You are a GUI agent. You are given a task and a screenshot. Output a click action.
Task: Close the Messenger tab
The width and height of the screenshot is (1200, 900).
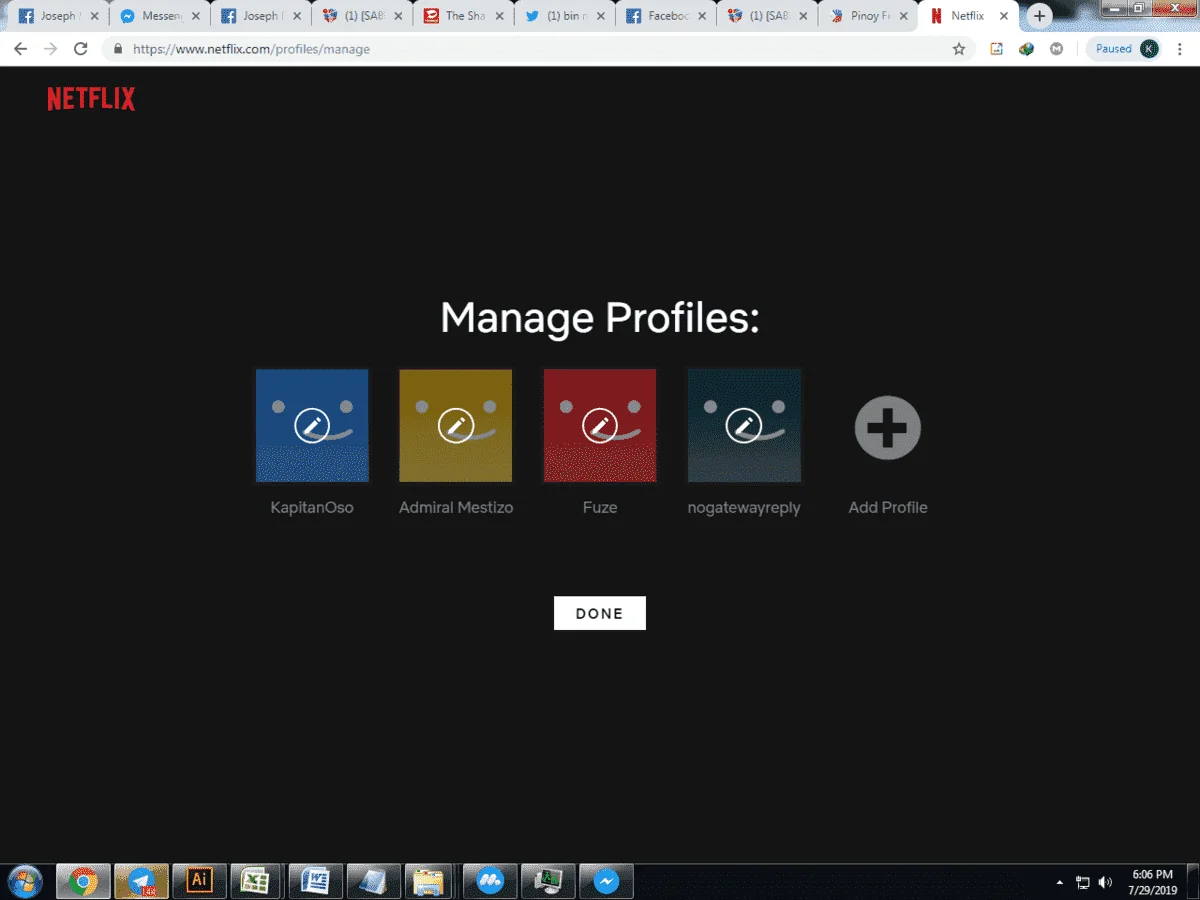point(196,16)
